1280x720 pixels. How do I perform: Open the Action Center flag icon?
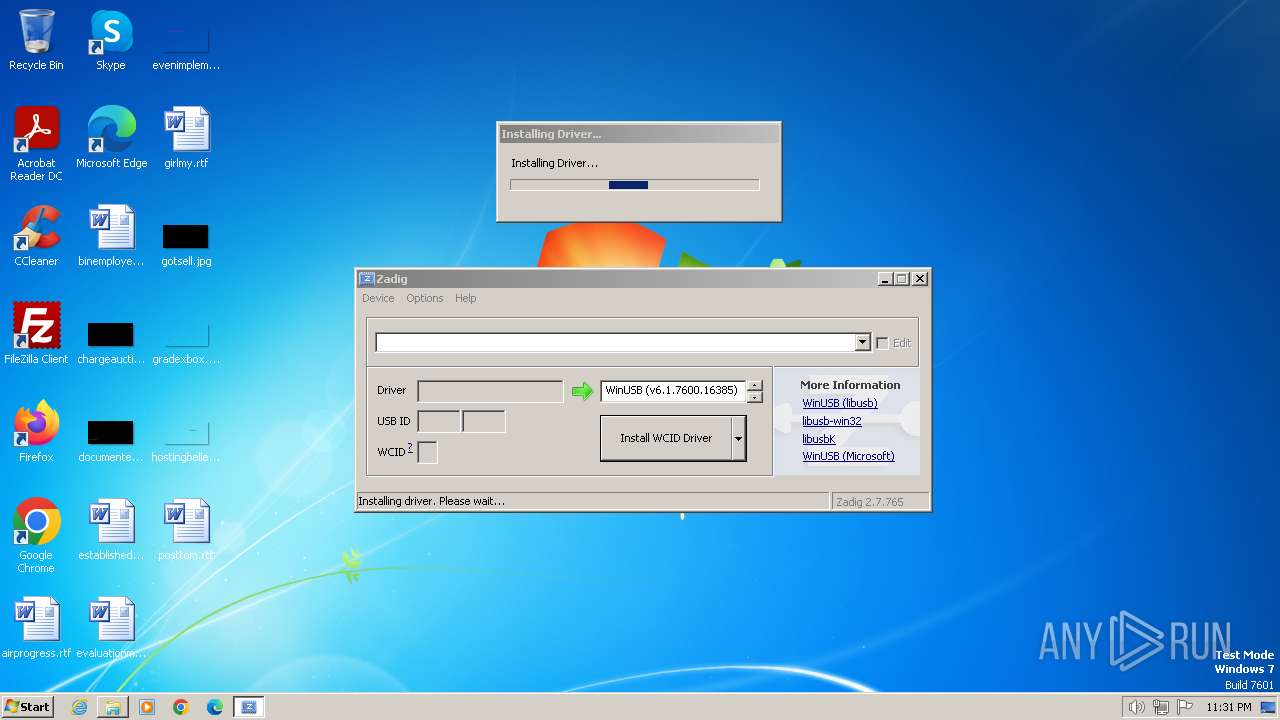[x=1185, y=707]
